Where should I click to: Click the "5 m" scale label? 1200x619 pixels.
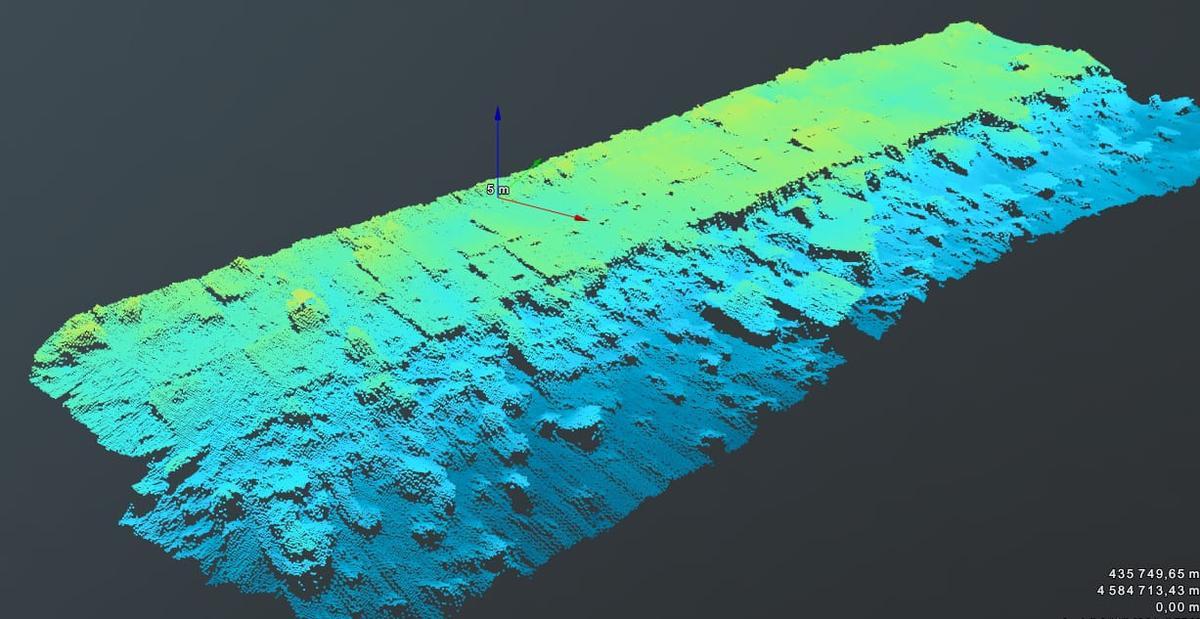coord(497,188)
